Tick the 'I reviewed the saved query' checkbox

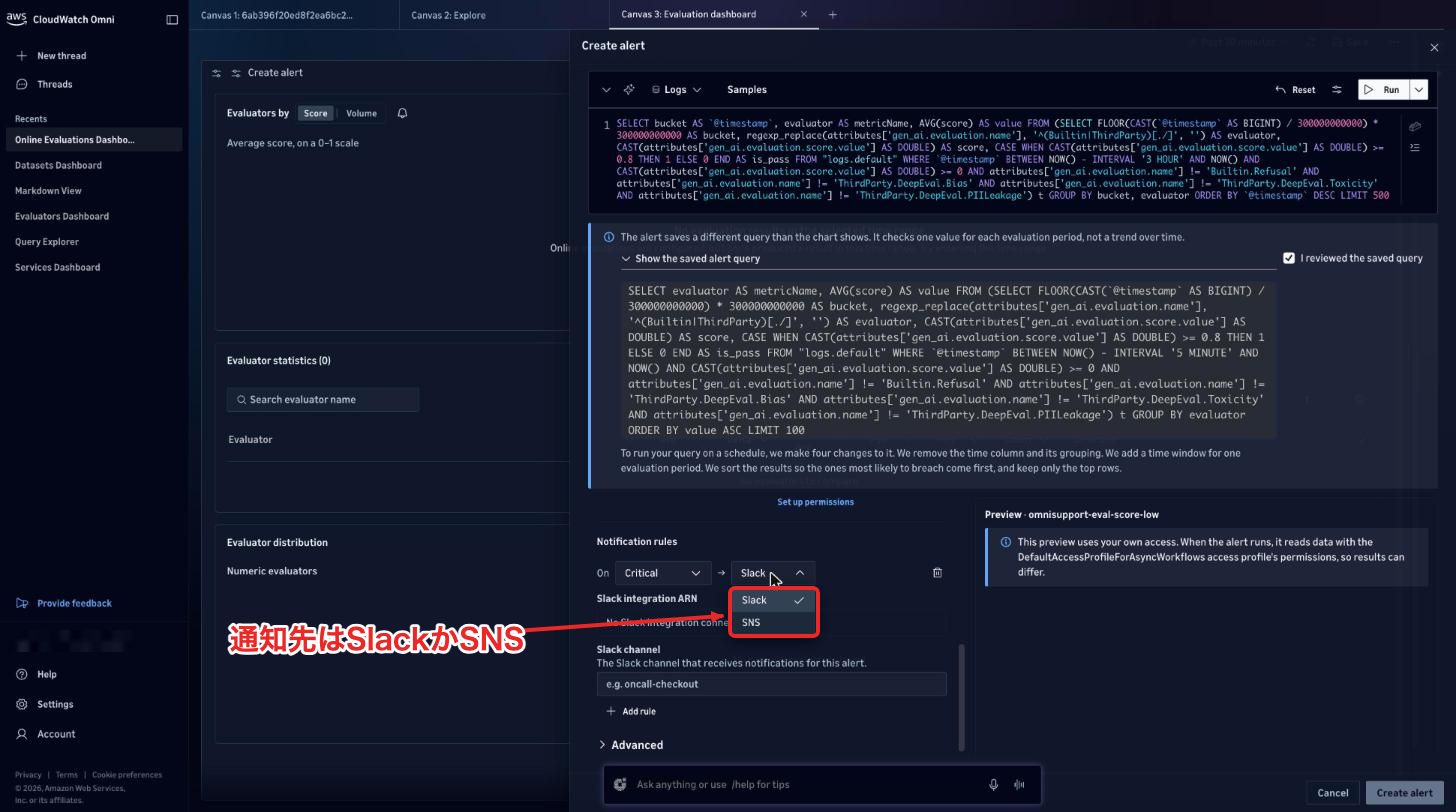tap(1289, 258)
